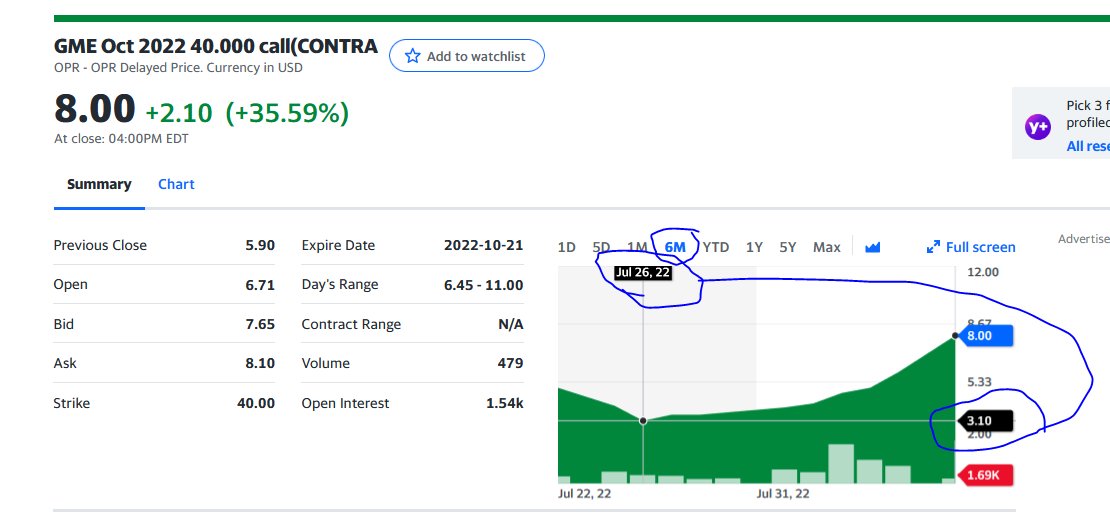Click the star icon in watchlist button
Viewport: 1110px width, 532px height.
click(x=413, y=56)
